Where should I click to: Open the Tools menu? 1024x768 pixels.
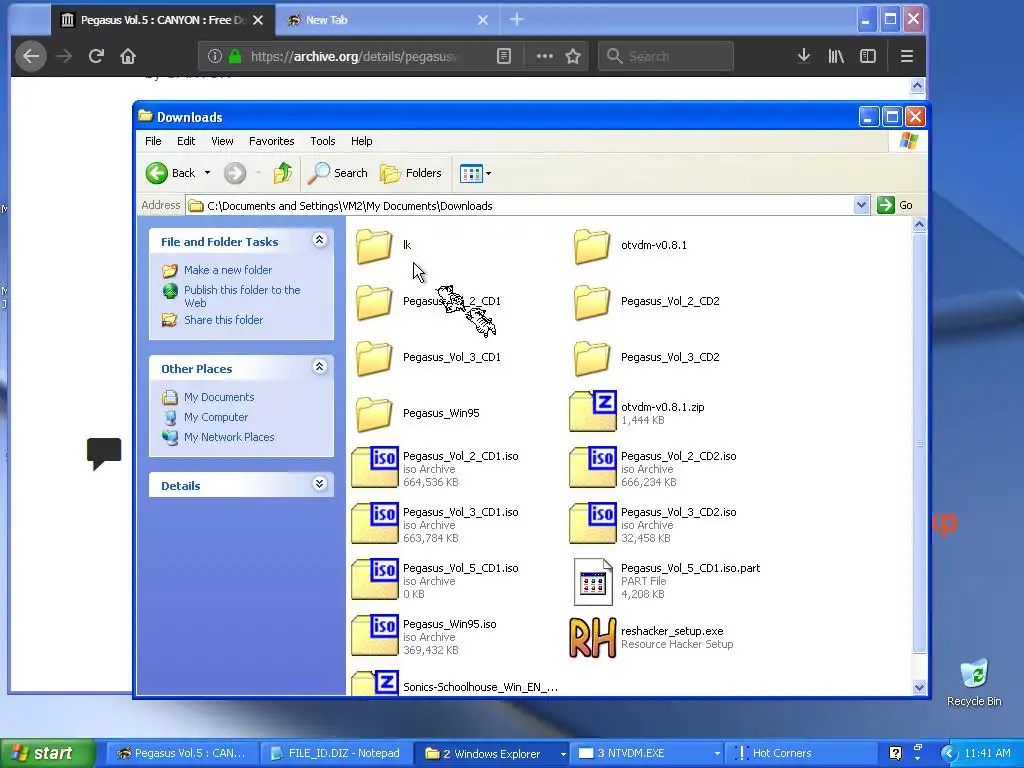pos(323,141)
